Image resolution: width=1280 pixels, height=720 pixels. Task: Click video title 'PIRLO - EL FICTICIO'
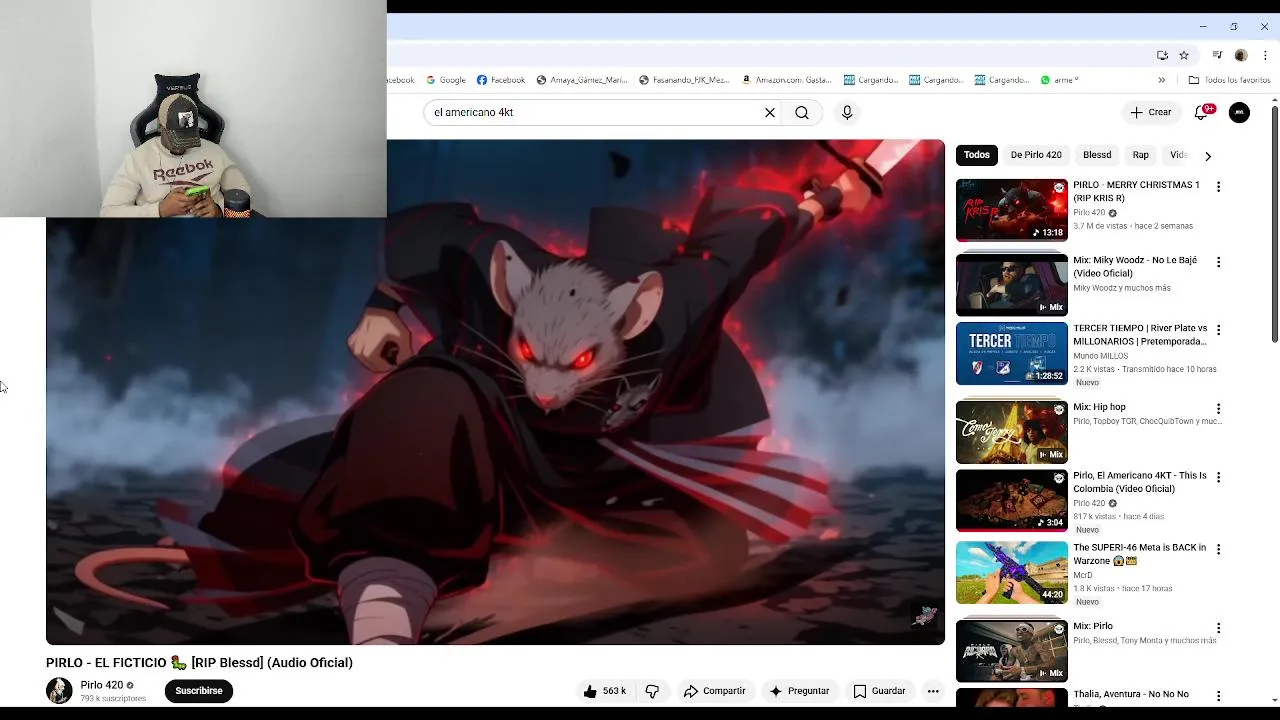[199, 663]
